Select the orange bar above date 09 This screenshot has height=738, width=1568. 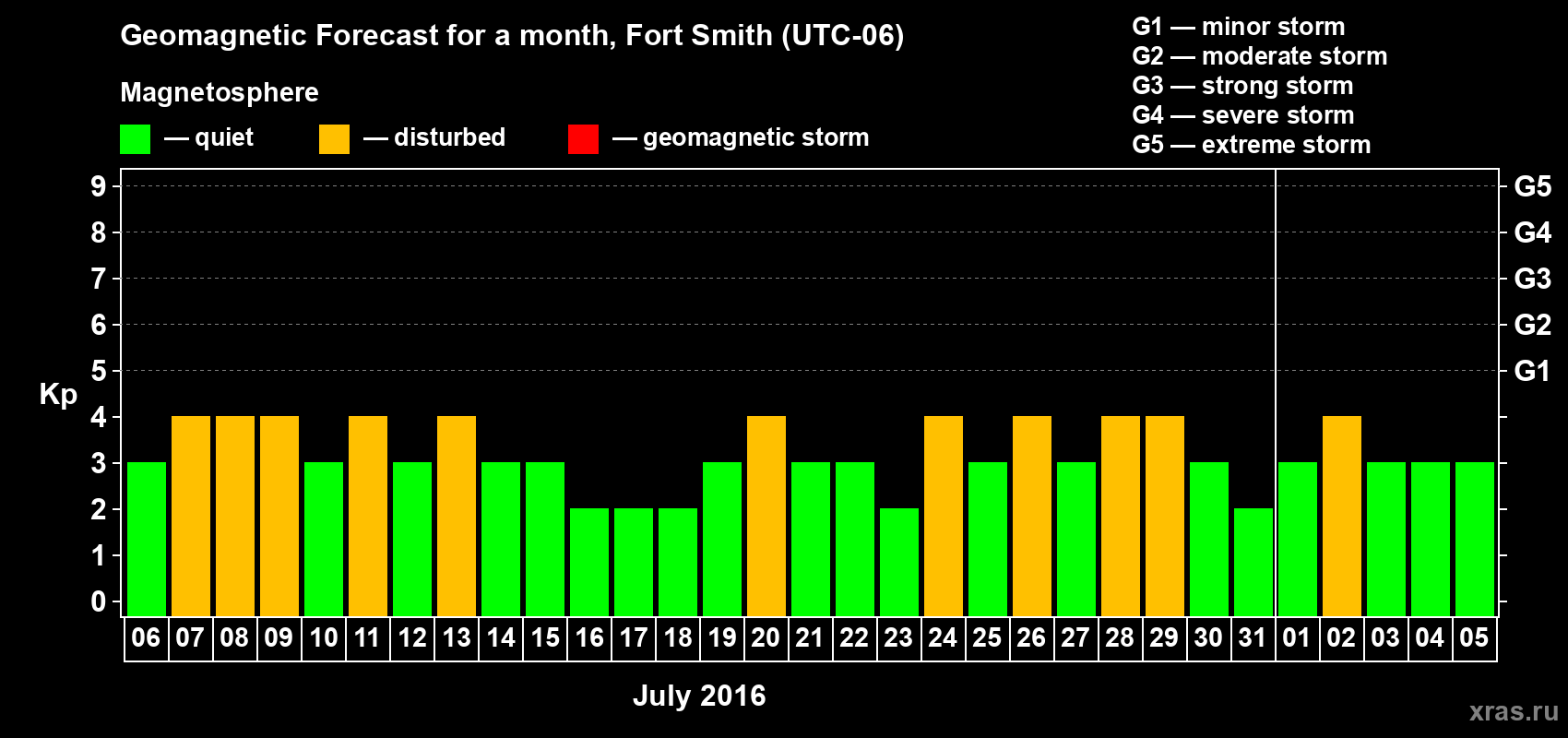[279, 517]
